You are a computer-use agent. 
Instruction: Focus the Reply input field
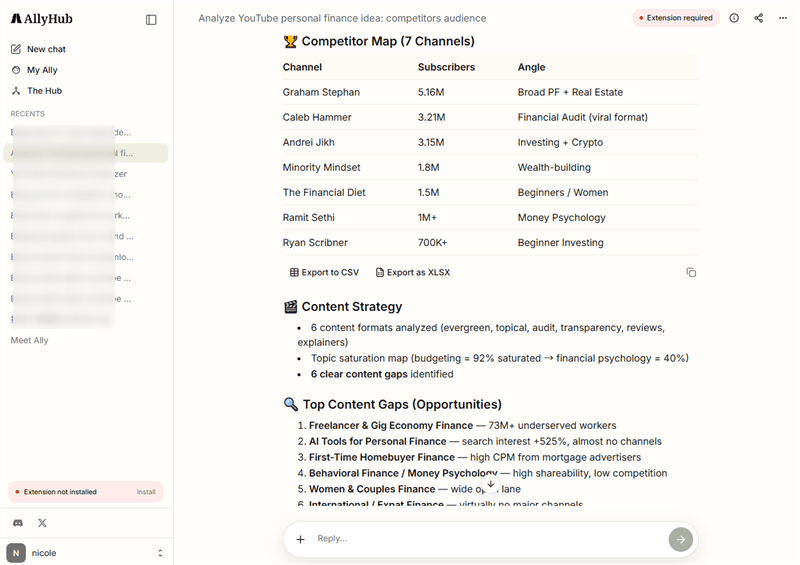[x=490, y=539]
